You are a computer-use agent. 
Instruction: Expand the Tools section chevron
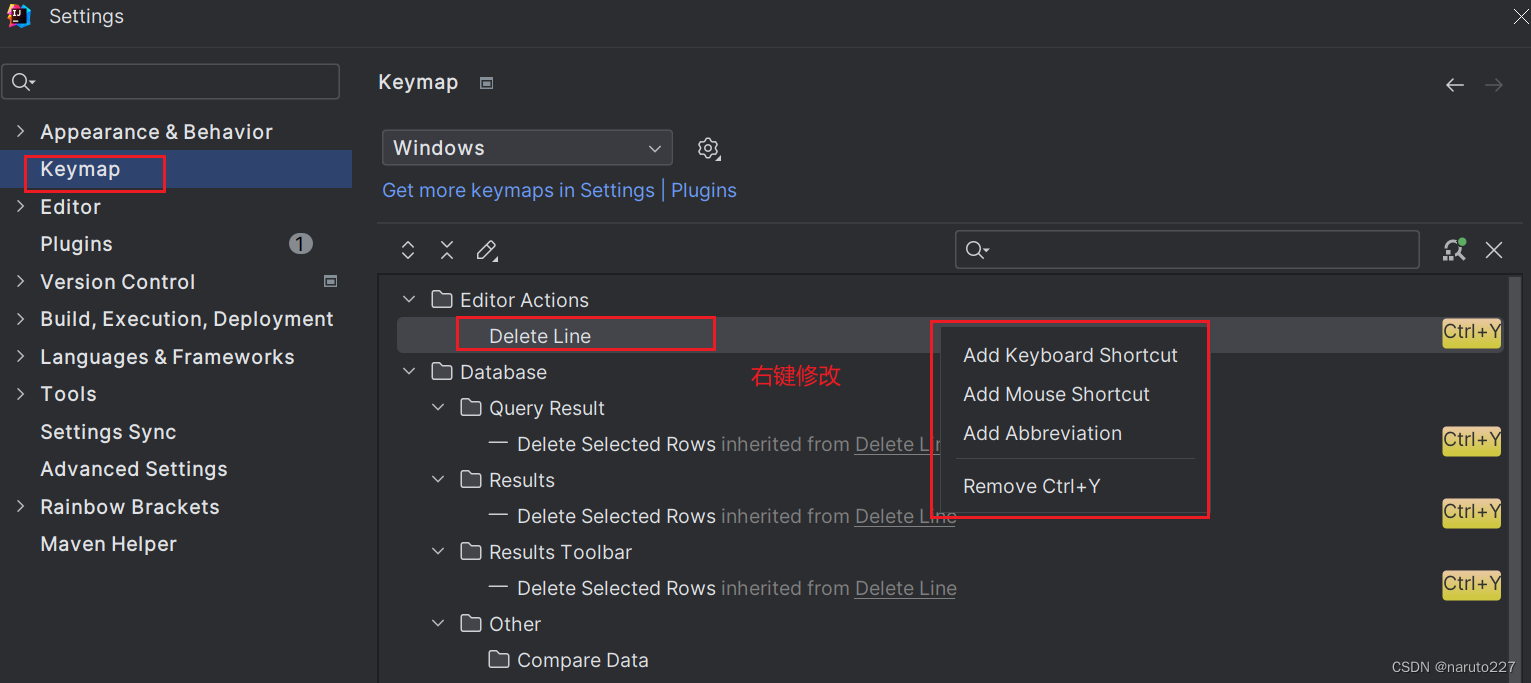point(21,394)
